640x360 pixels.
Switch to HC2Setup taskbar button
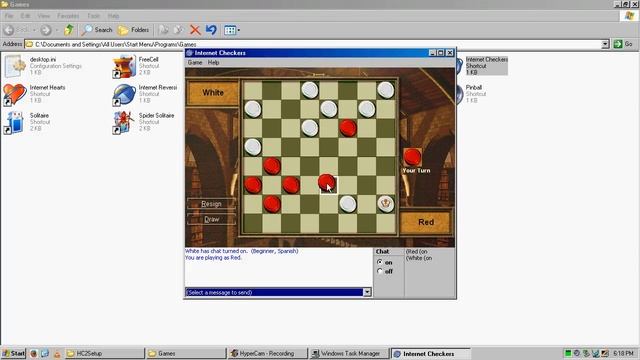[104, 353]
